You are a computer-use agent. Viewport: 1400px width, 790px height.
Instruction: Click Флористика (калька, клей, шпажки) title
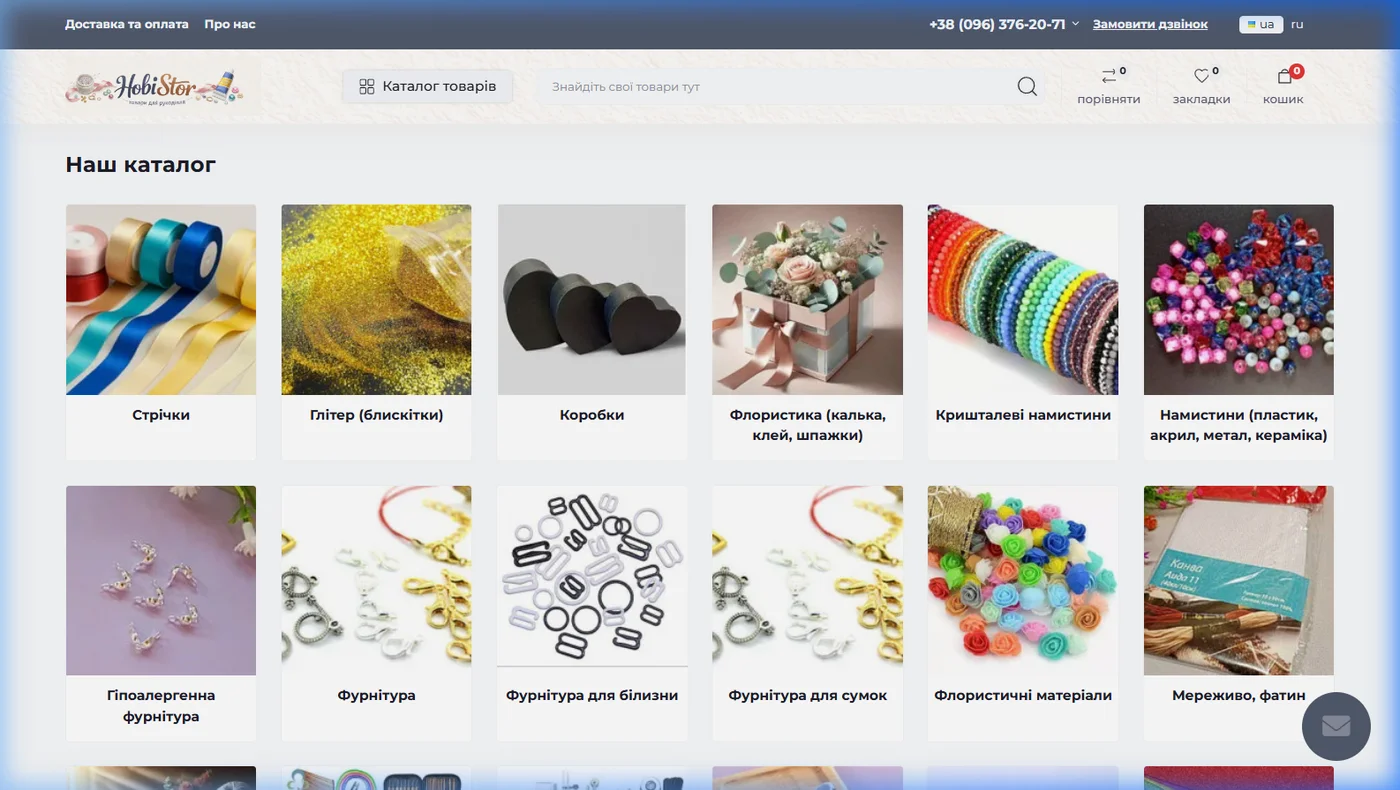808,425
